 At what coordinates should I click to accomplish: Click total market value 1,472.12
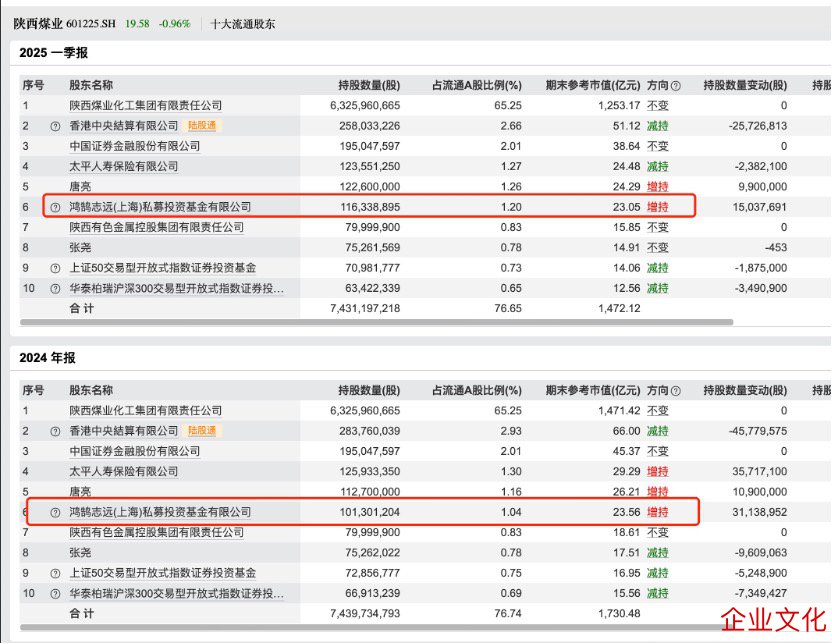pyautogui.click(x=619, y=309)
